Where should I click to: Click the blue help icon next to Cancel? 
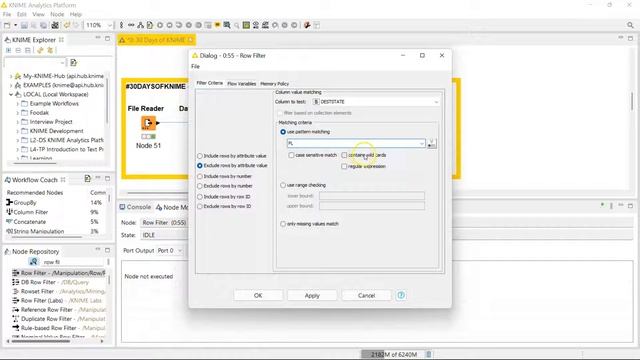(401, 295)
